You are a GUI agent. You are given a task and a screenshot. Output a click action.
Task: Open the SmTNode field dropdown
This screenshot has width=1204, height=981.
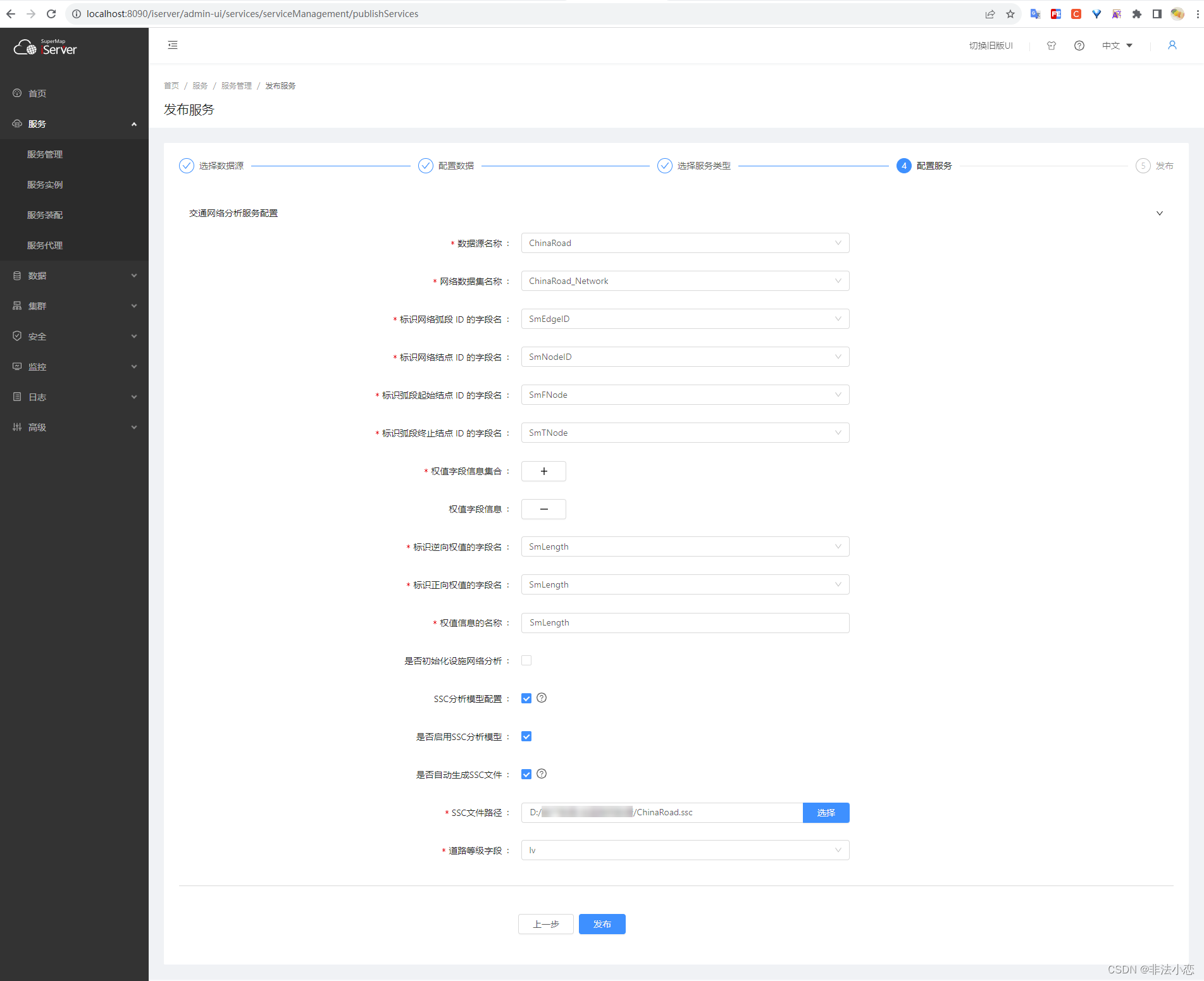[x=685, y=433]
